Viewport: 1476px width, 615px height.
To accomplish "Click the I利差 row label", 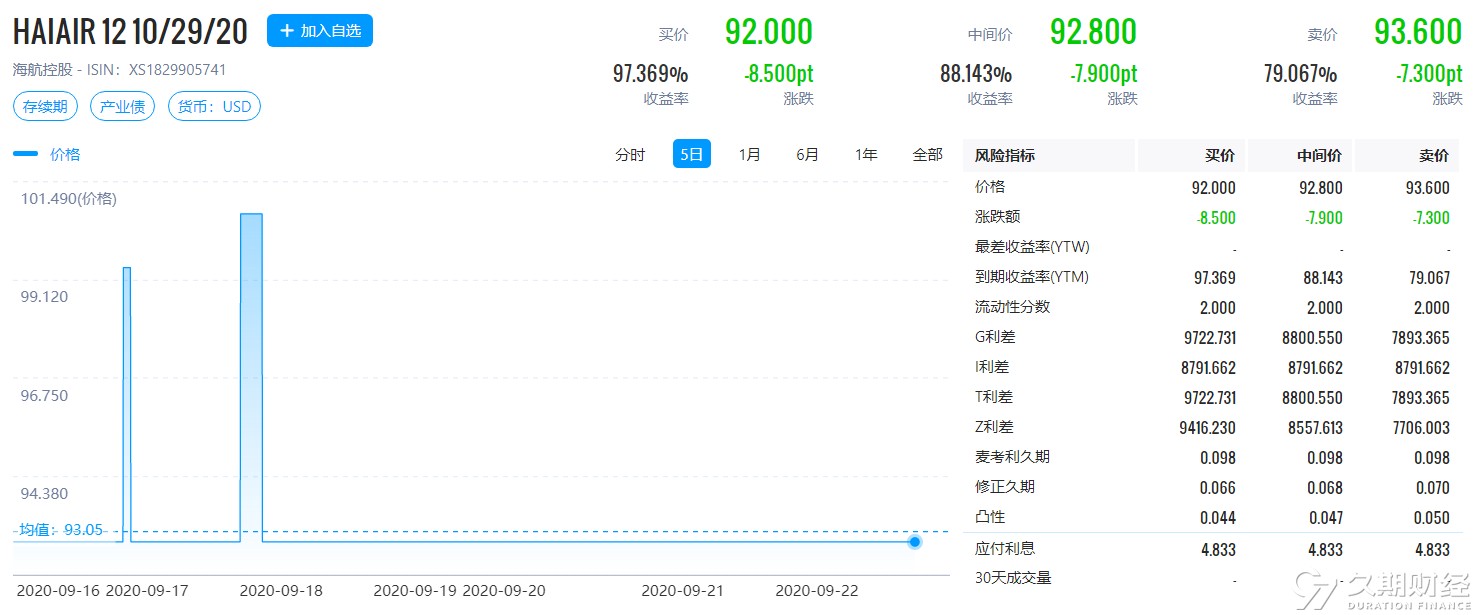I will [993, 367].
